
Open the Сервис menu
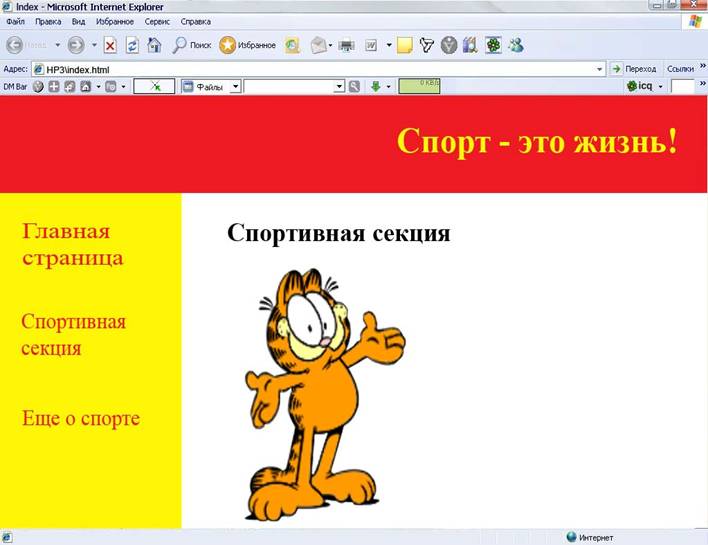click(x=157, y=21)
